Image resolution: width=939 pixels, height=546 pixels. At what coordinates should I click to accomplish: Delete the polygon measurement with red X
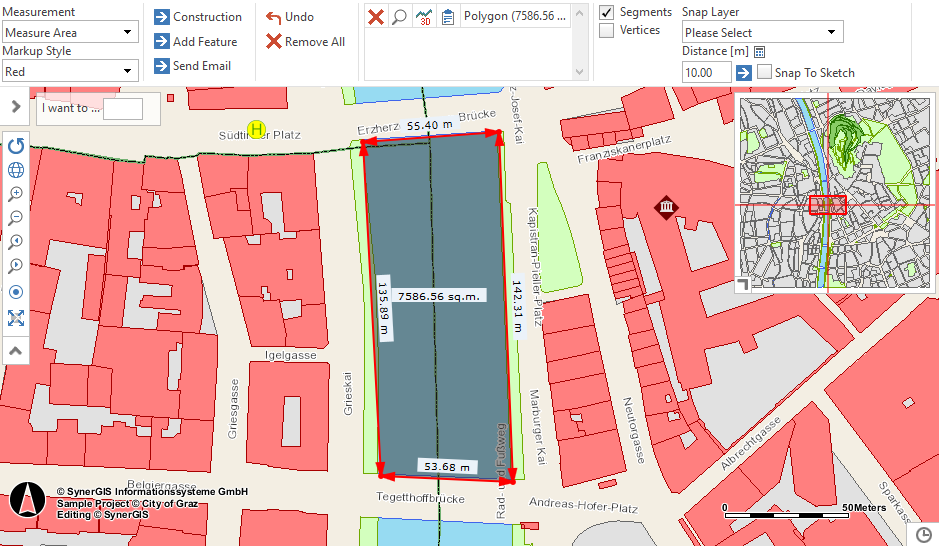[x=376, y=17]
